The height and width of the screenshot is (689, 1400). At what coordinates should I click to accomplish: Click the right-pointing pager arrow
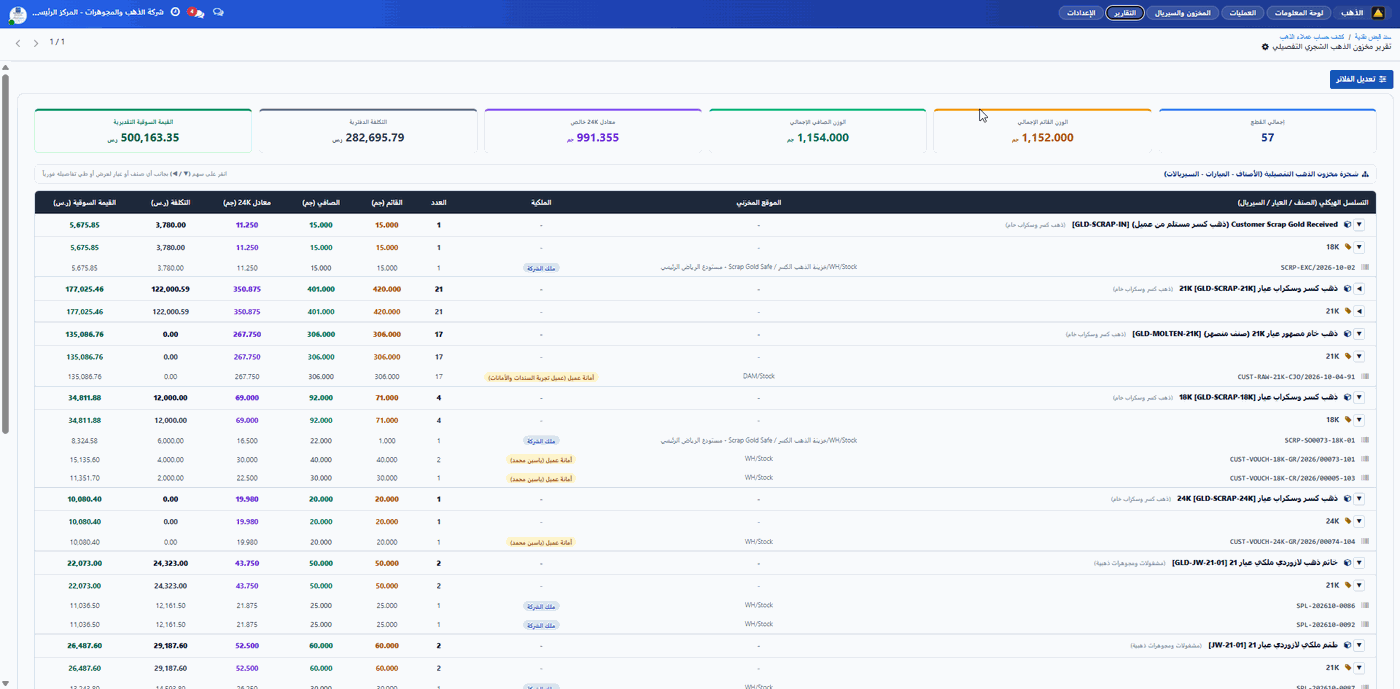[x=36, y=43]
